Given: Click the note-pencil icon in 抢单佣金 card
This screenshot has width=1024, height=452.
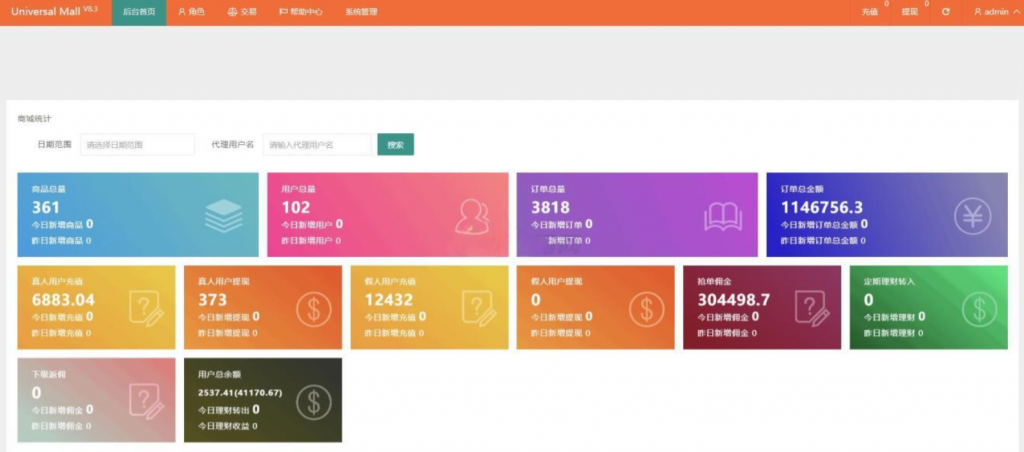Looking at the screenshot, I should (x=813, y=309).
